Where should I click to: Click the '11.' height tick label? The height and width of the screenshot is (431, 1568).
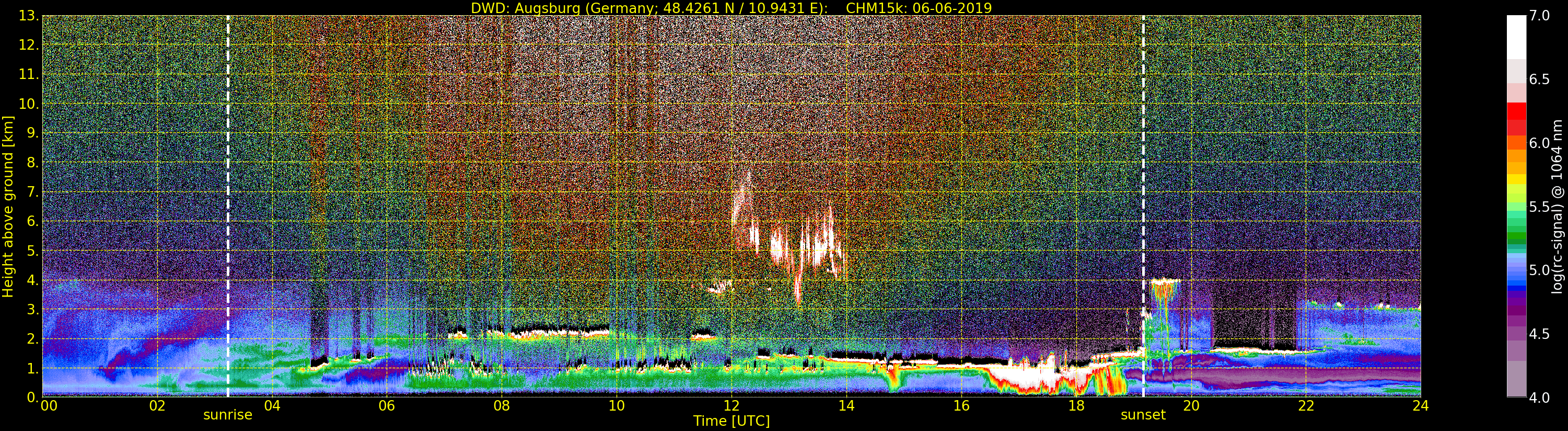click(x=29, y=74)
